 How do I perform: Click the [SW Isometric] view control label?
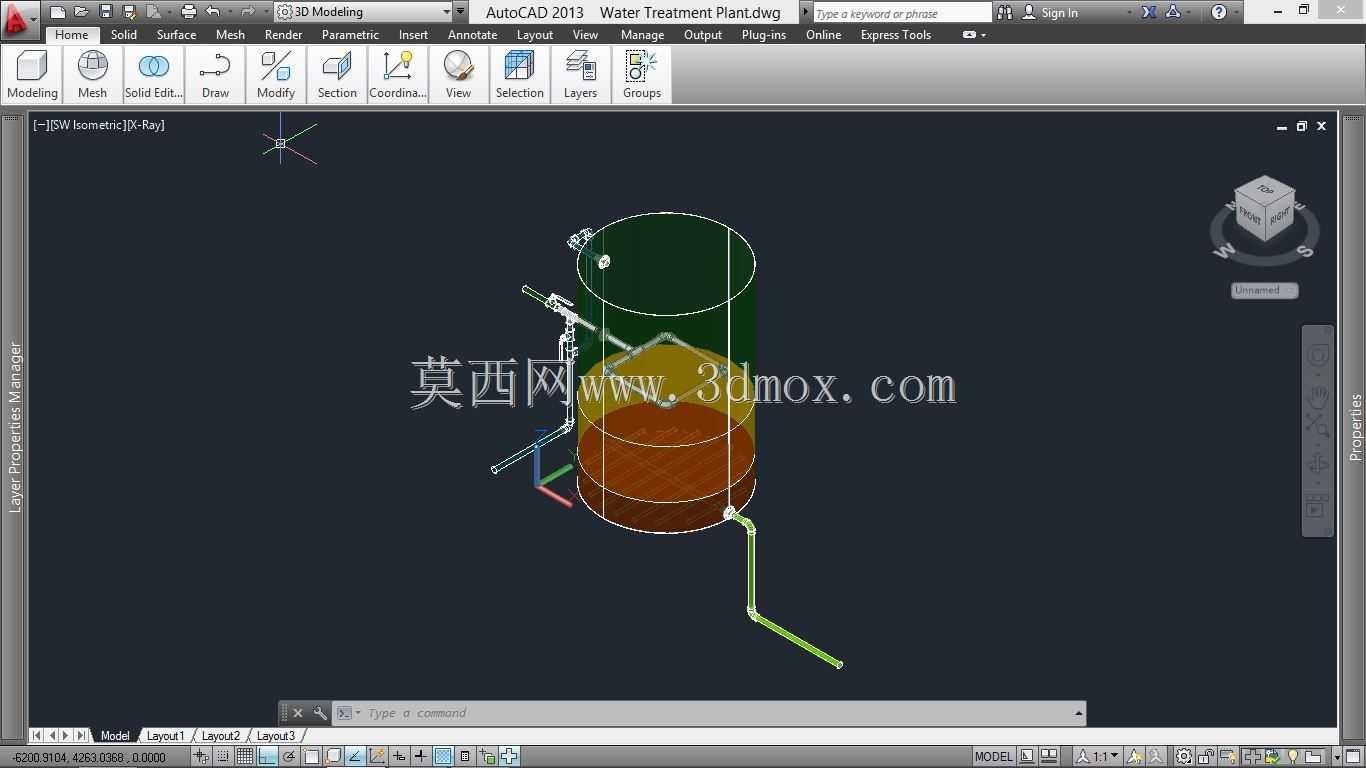pos(88,125)
